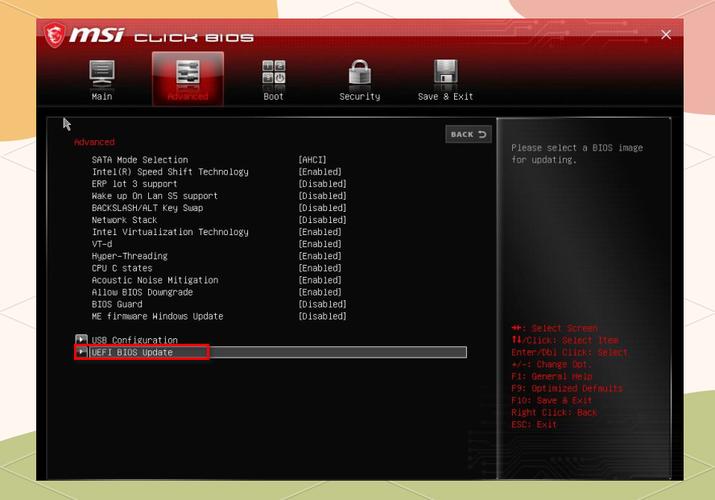Viewport: 715px width, 500px height.
Task: Select the ME firmware Windows Update label
Action: (157, 316)
